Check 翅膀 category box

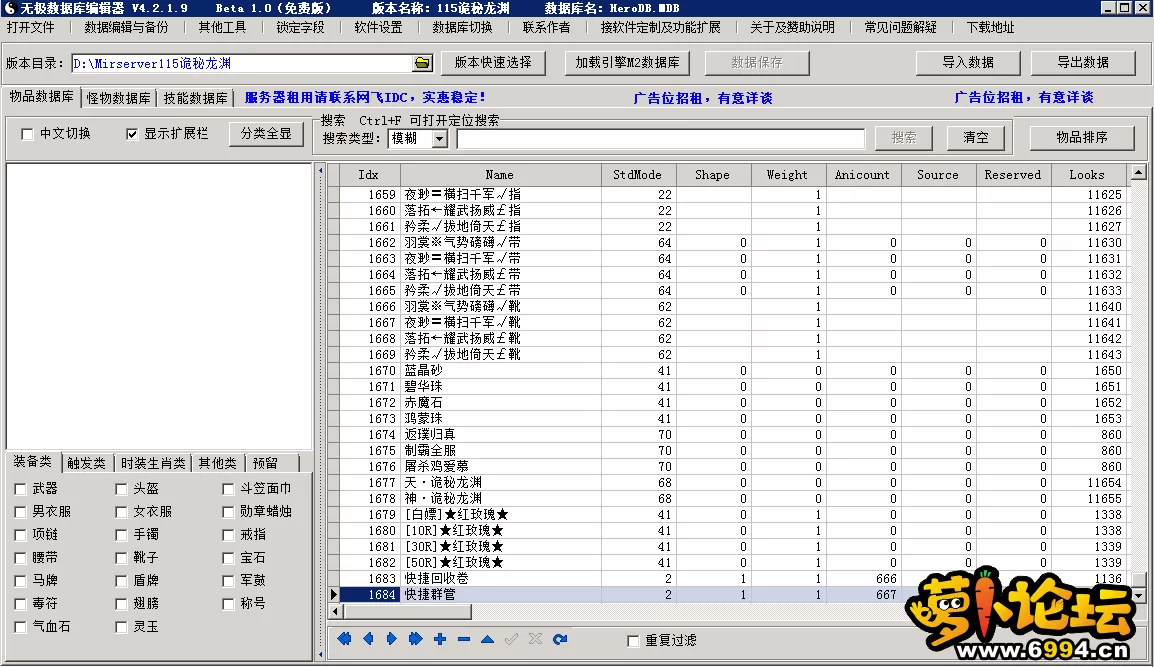click(x=121, y=604)
